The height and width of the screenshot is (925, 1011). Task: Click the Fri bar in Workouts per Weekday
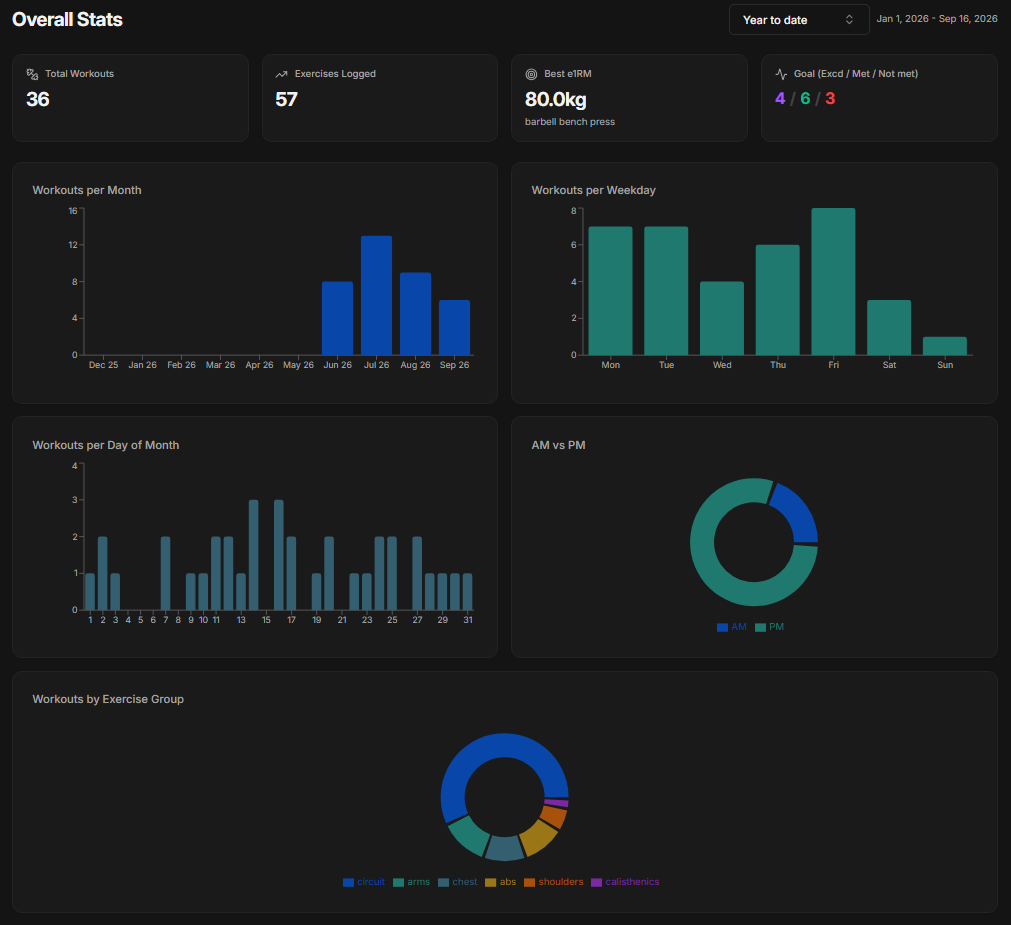[834, 282]
